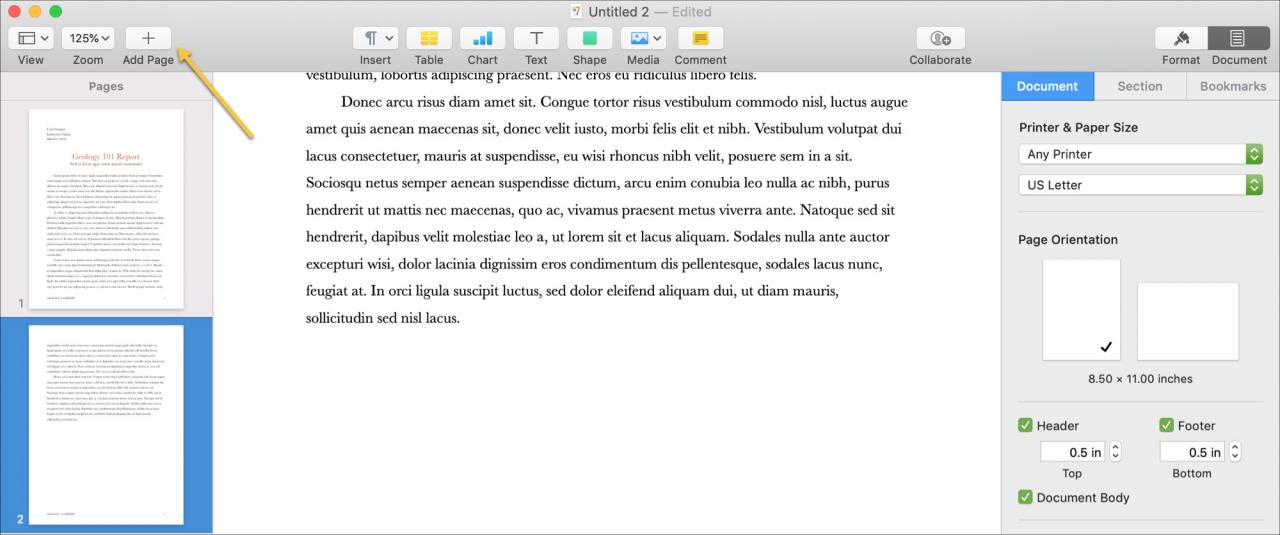This screenshot has width=1280, height=535.
Task: Toggle the Document Body checkbox
Action: point(1025,497)
